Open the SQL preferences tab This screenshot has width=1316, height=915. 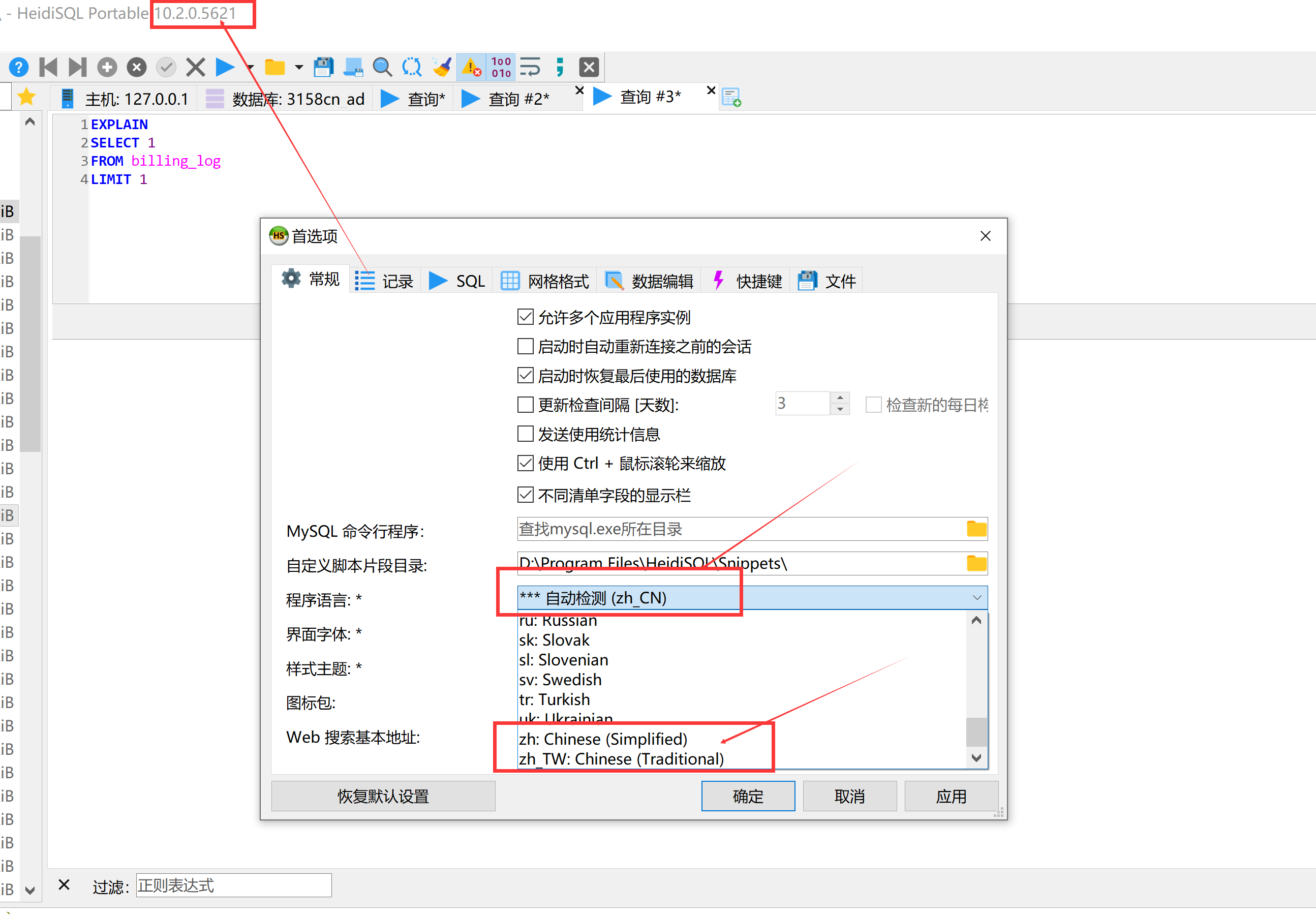tap(457, 281)
